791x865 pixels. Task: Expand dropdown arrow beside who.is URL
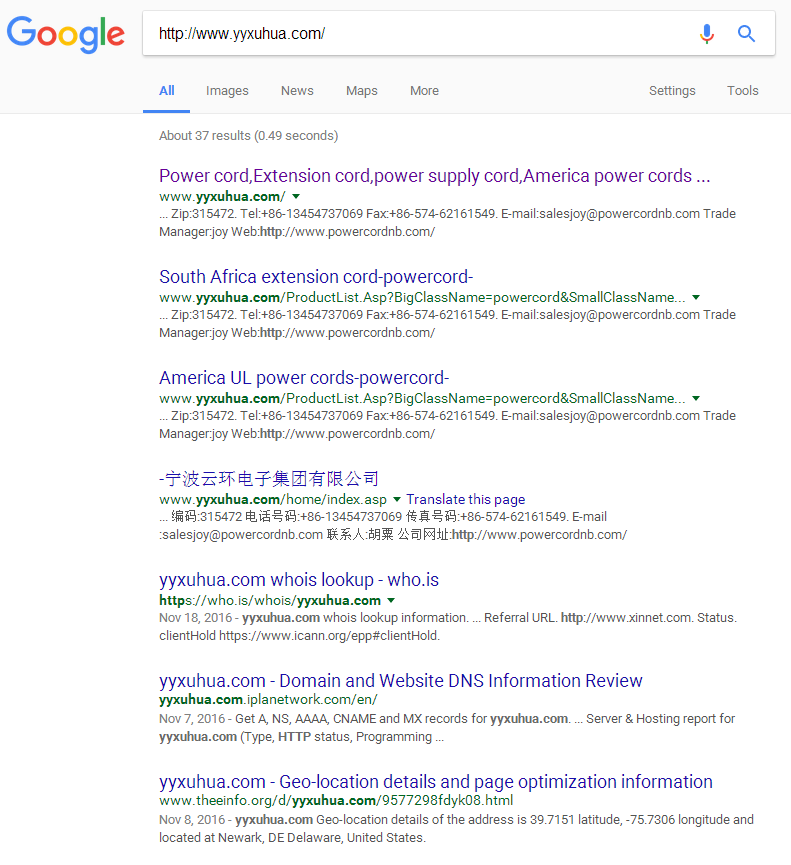(391, 600)
